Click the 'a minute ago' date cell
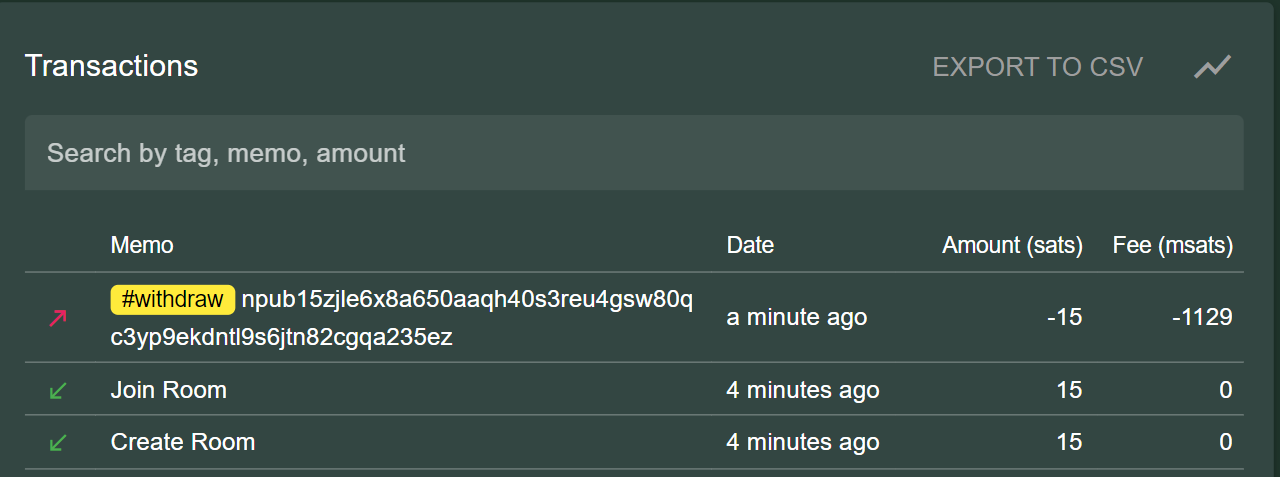The width and height of the screenshot is (1280, 477). point(796,318)
